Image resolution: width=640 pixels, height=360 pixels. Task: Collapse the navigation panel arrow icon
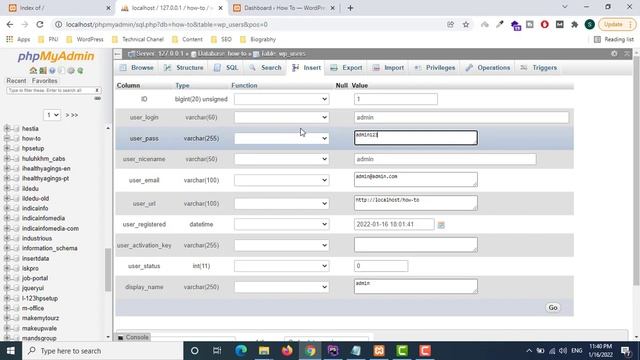tap(118, 53)
